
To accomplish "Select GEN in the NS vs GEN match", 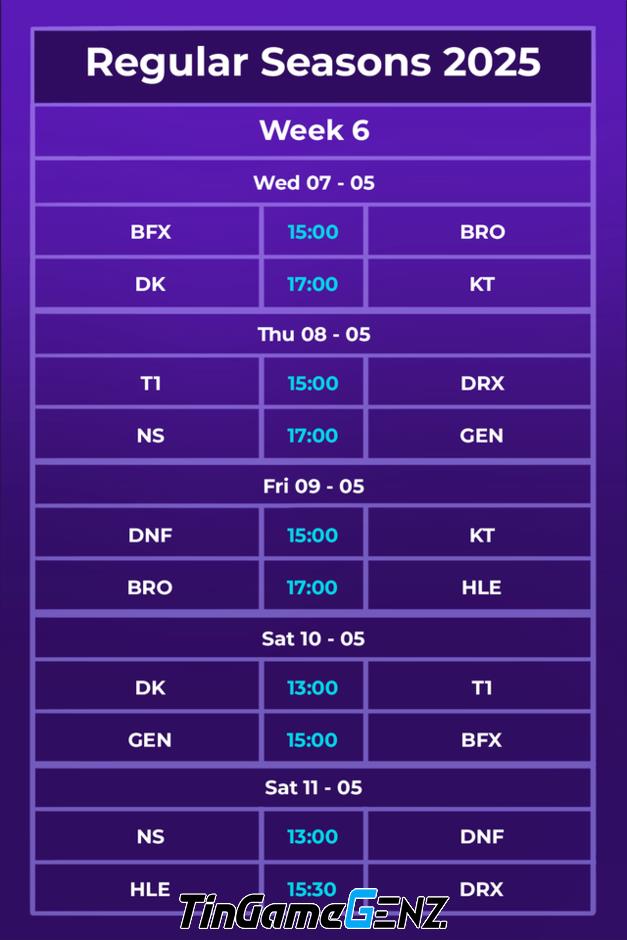I will pyautogui.click(x=481, y=435).
